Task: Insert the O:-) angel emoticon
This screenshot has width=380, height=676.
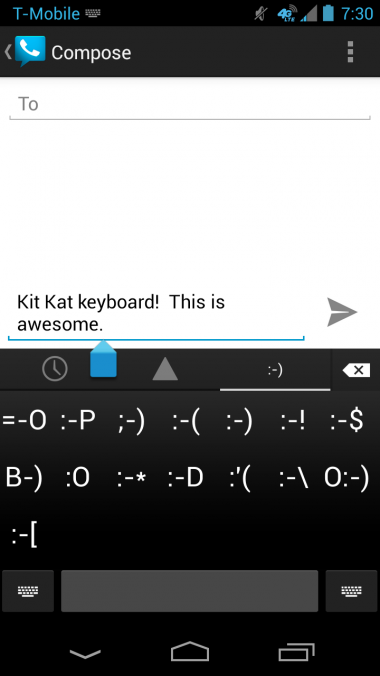Action: click(x=347, y=478)
